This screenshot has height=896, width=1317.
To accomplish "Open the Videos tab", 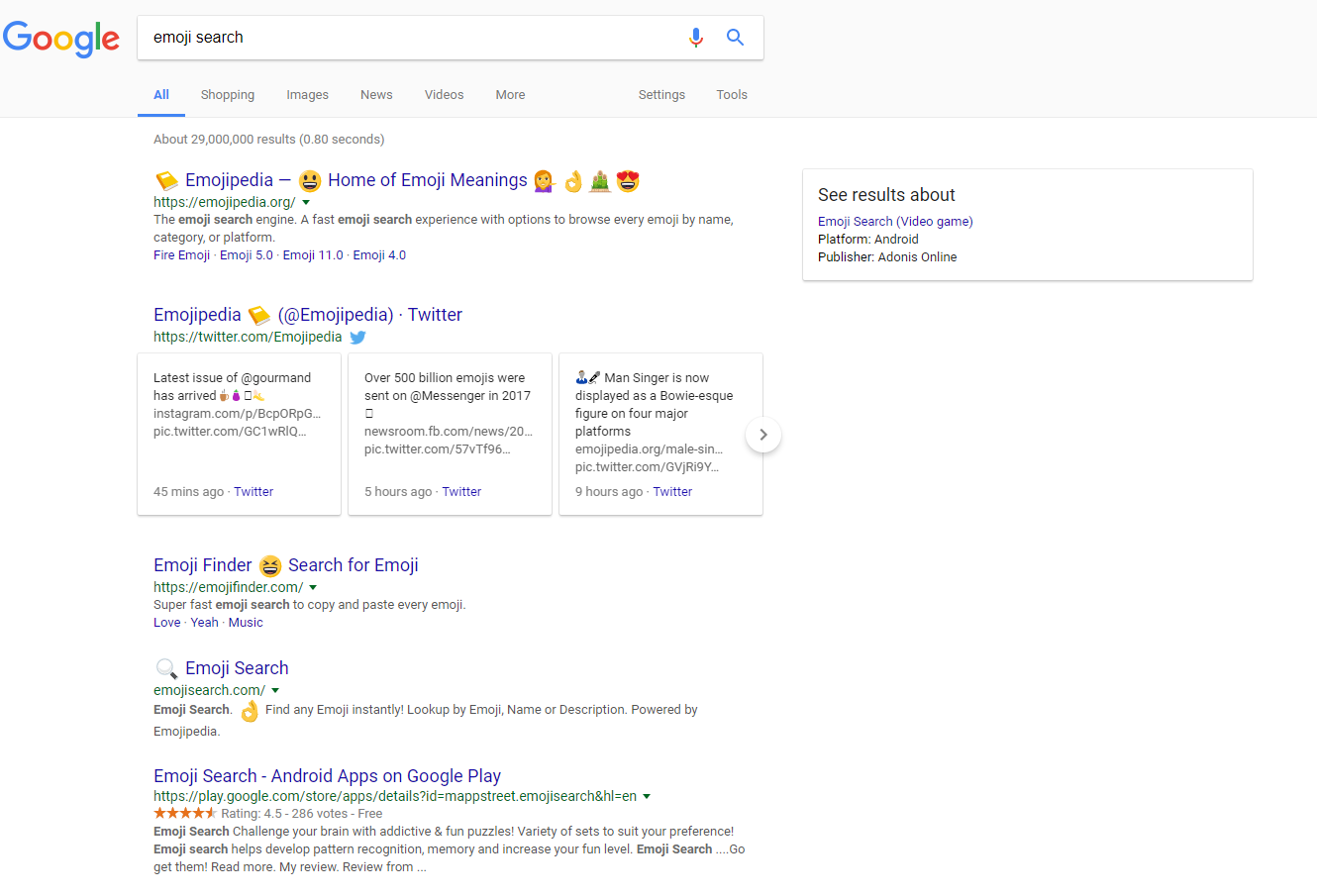I will coord(444,95).
